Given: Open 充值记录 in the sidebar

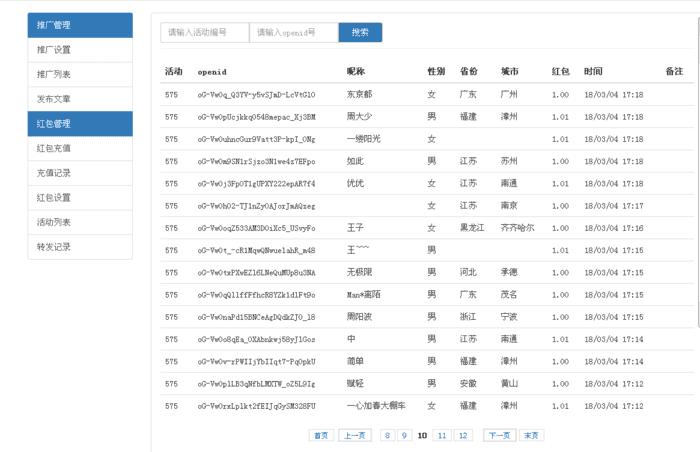Looking at the screenshot, I should 80,173.
